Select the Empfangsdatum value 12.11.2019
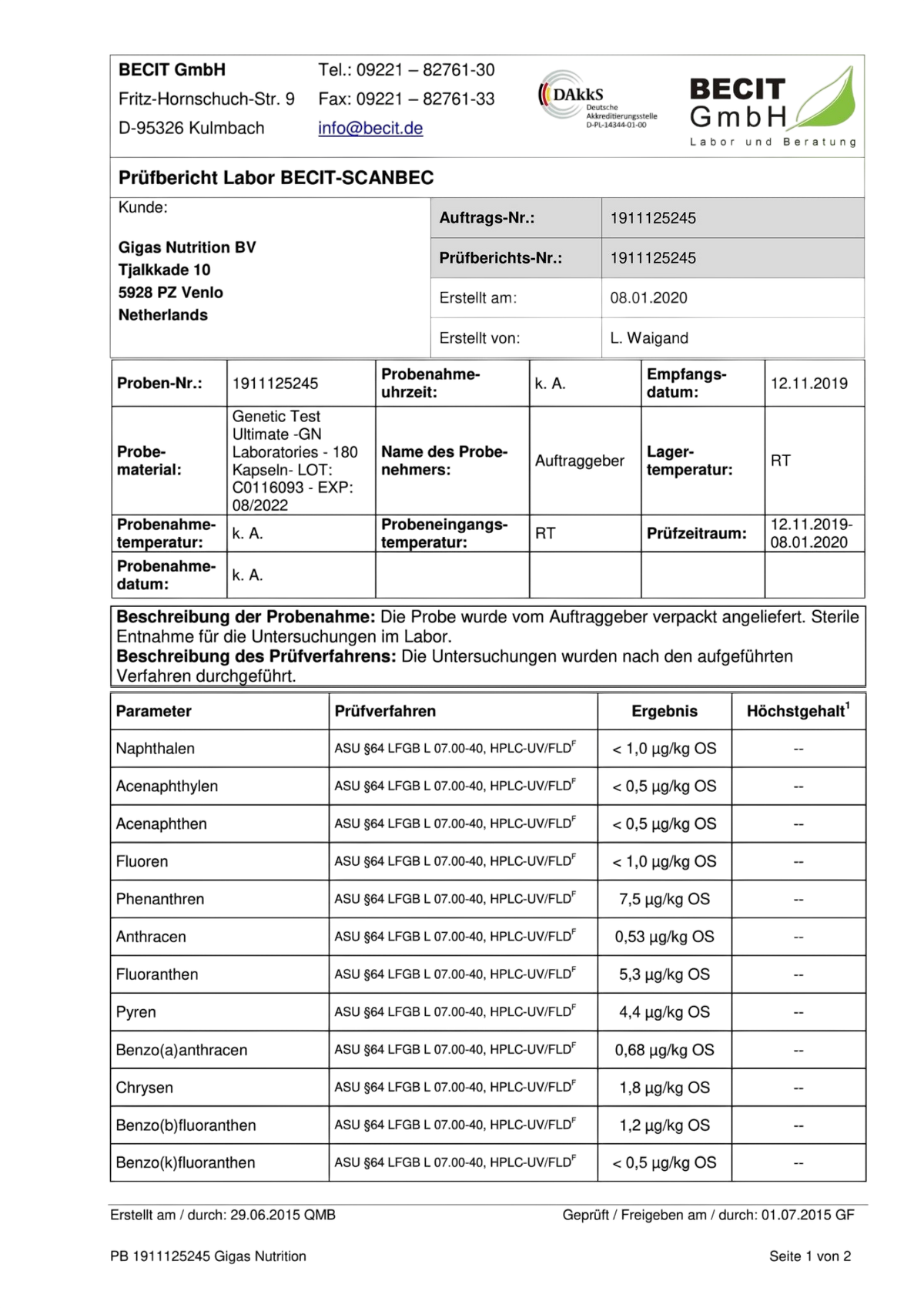Screen dimensions: 924x1308 click(808, 384)
